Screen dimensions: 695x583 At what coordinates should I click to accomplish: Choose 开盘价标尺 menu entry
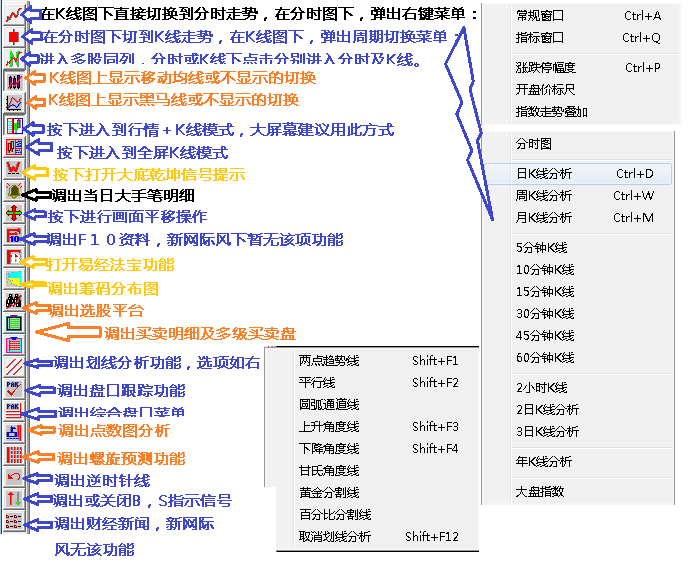click(x=581, y=90)
